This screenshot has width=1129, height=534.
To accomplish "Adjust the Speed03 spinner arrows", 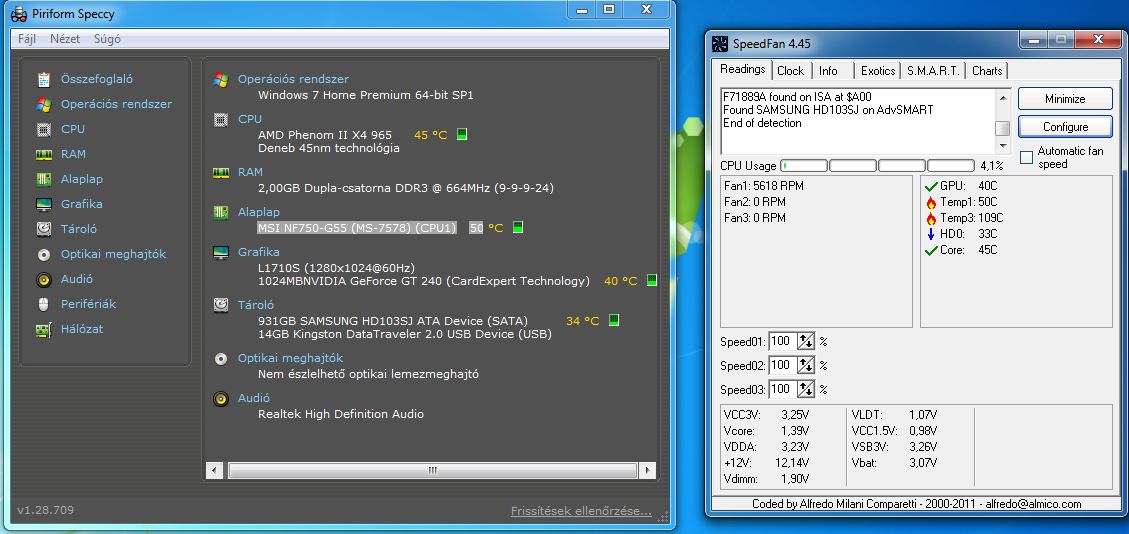I will (806, 389).
